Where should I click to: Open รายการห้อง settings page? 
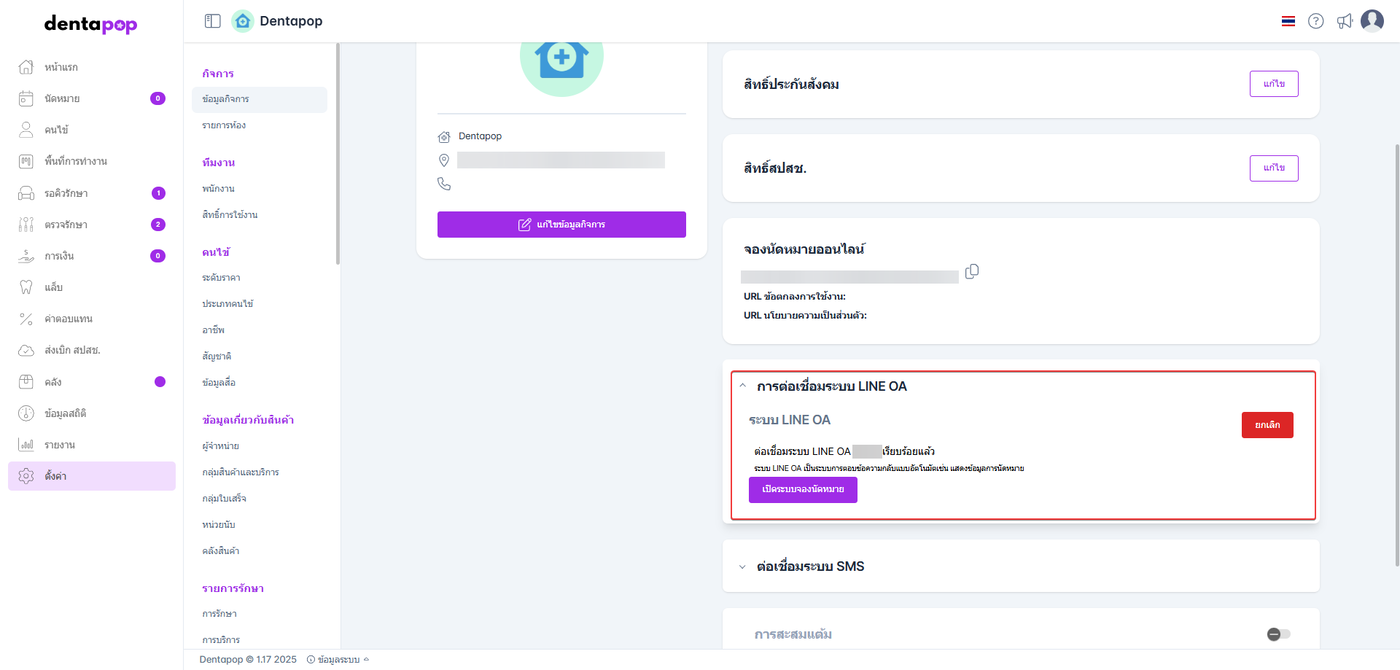(224, 126)
